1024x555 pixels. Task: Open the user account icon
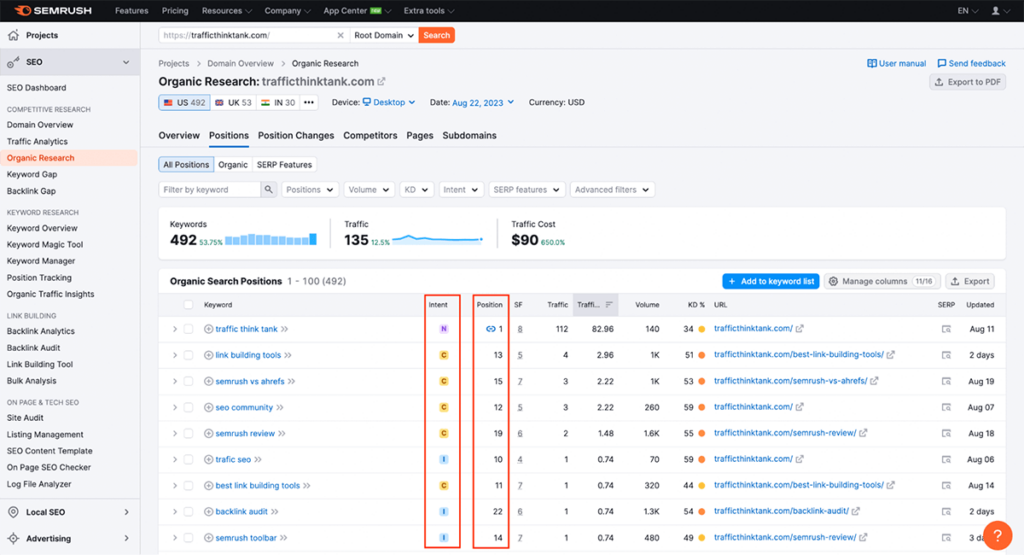click(995, 10)
